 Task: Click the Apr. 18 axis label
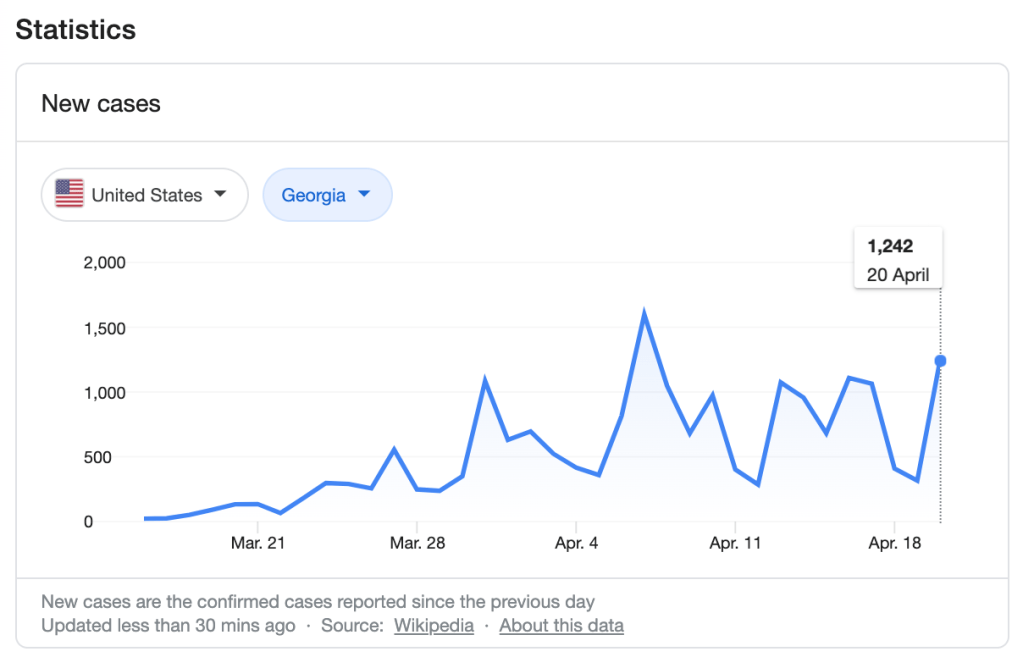click(894, 543)
